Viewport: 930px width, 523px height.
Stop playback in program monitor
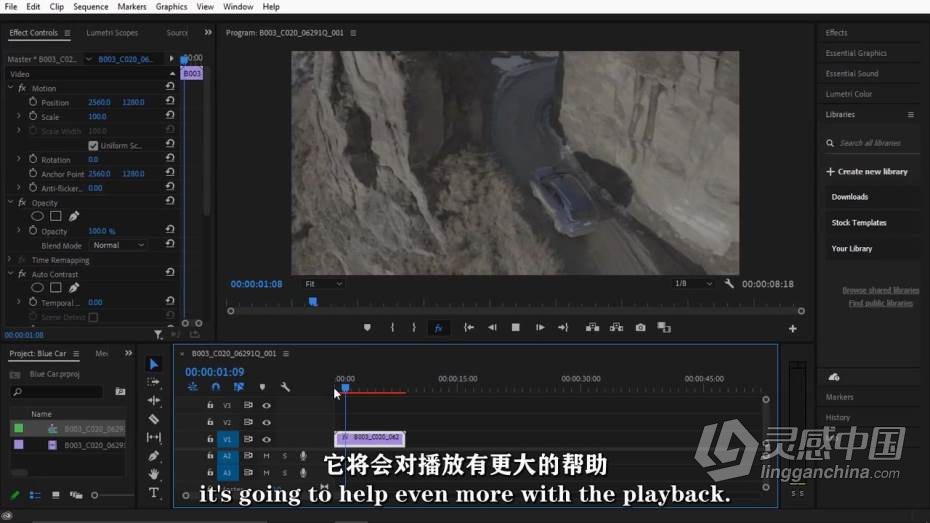[x=515, y=327]
